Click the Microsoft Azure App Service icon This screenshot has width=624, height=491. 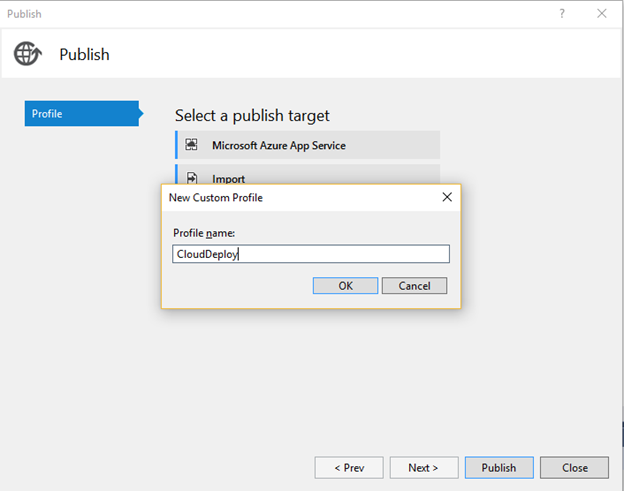click(191, 144)
